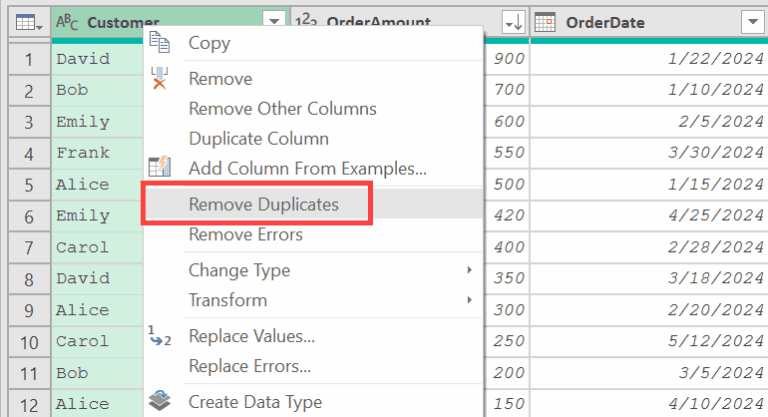Screen dimensions: 768x417
Task: Open the Transform menu entry
Action: click(x=313, y=300)
